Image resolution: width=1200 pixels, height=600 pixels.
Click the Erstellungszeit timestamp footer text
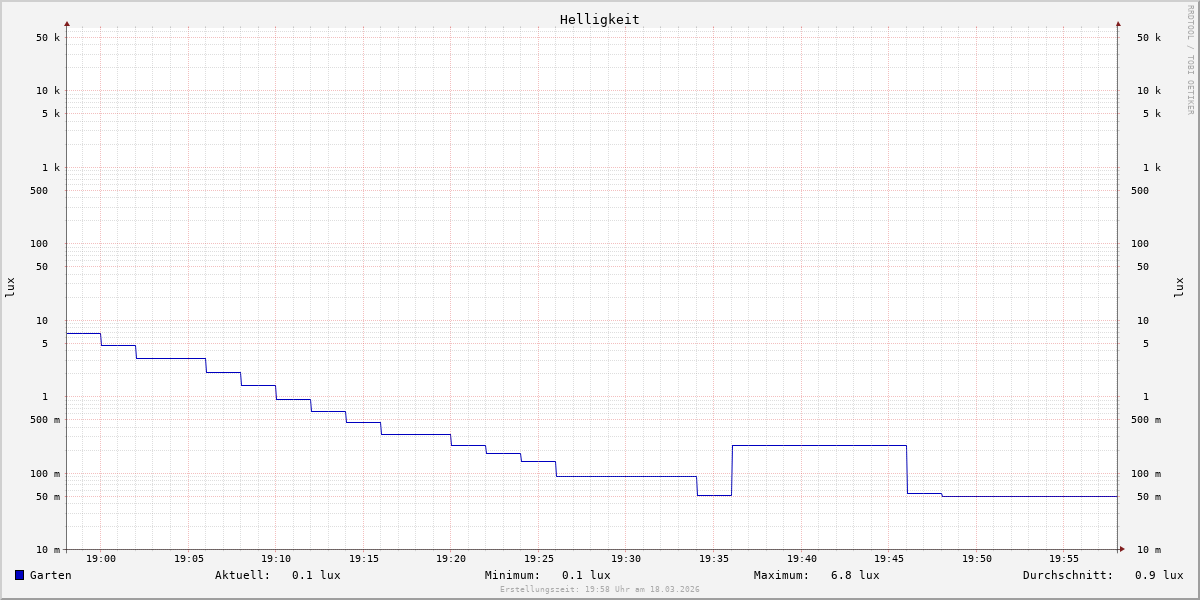coord(600,590)
